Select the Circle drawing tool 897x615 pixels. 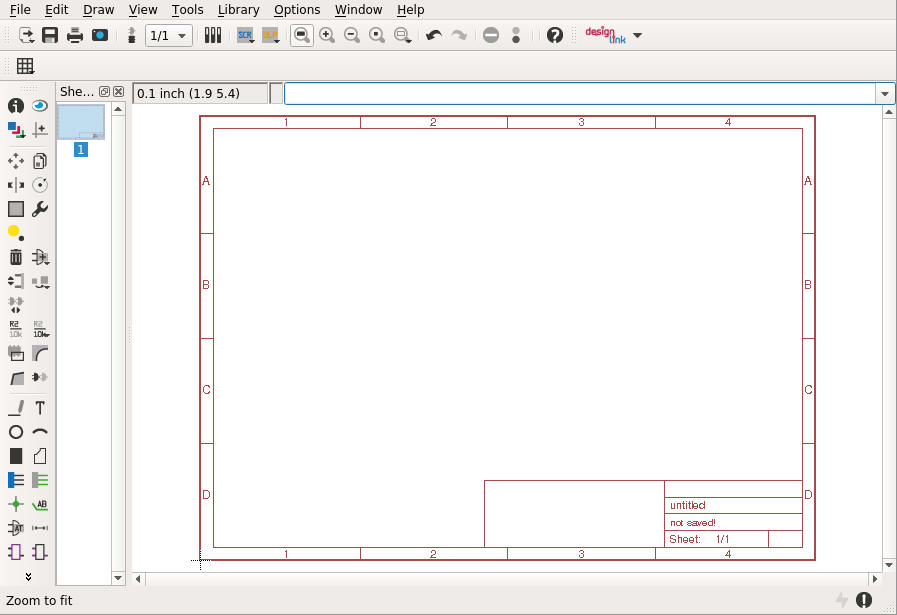coord(16,432)
